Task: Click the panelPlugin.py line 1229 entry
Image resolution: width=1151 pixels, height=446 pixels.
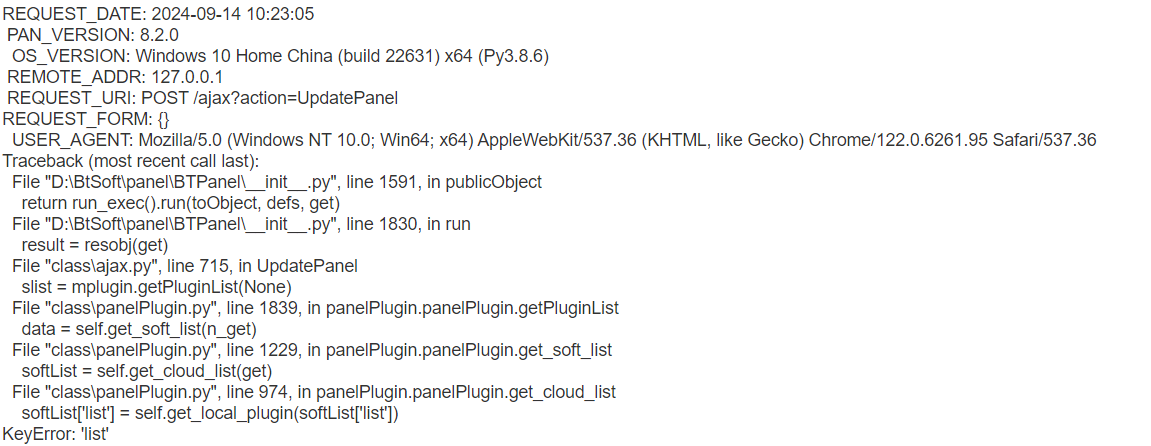Action: (x=313, y=350)
